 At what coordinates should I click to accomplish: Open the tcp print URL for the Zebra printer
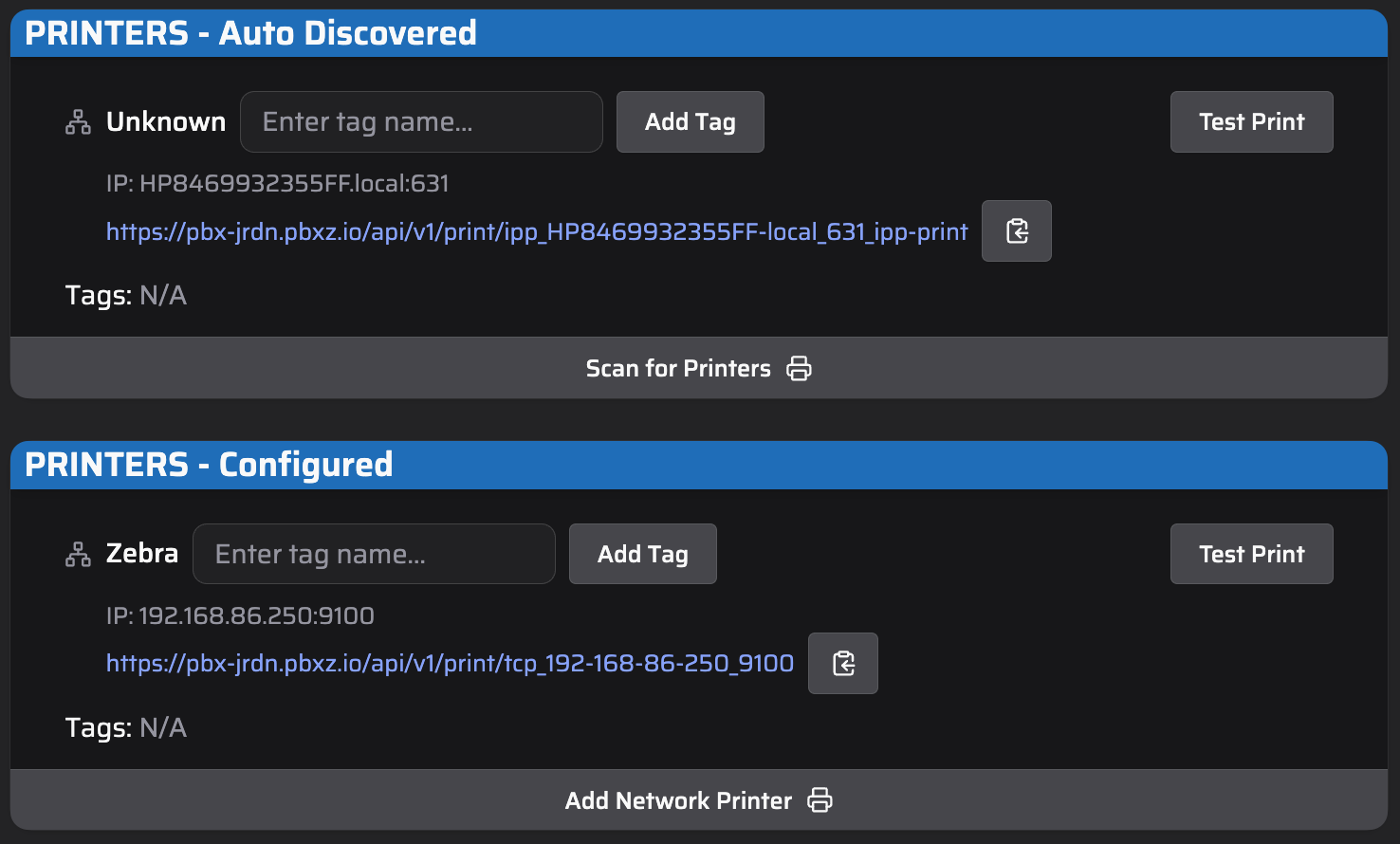point(449,663)
